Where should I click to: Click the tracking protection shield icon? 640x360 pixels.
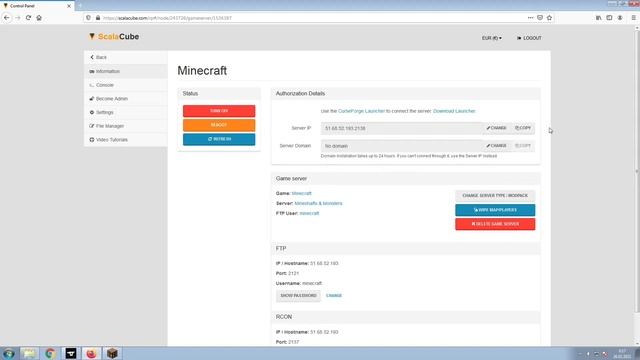pos(89,18)
